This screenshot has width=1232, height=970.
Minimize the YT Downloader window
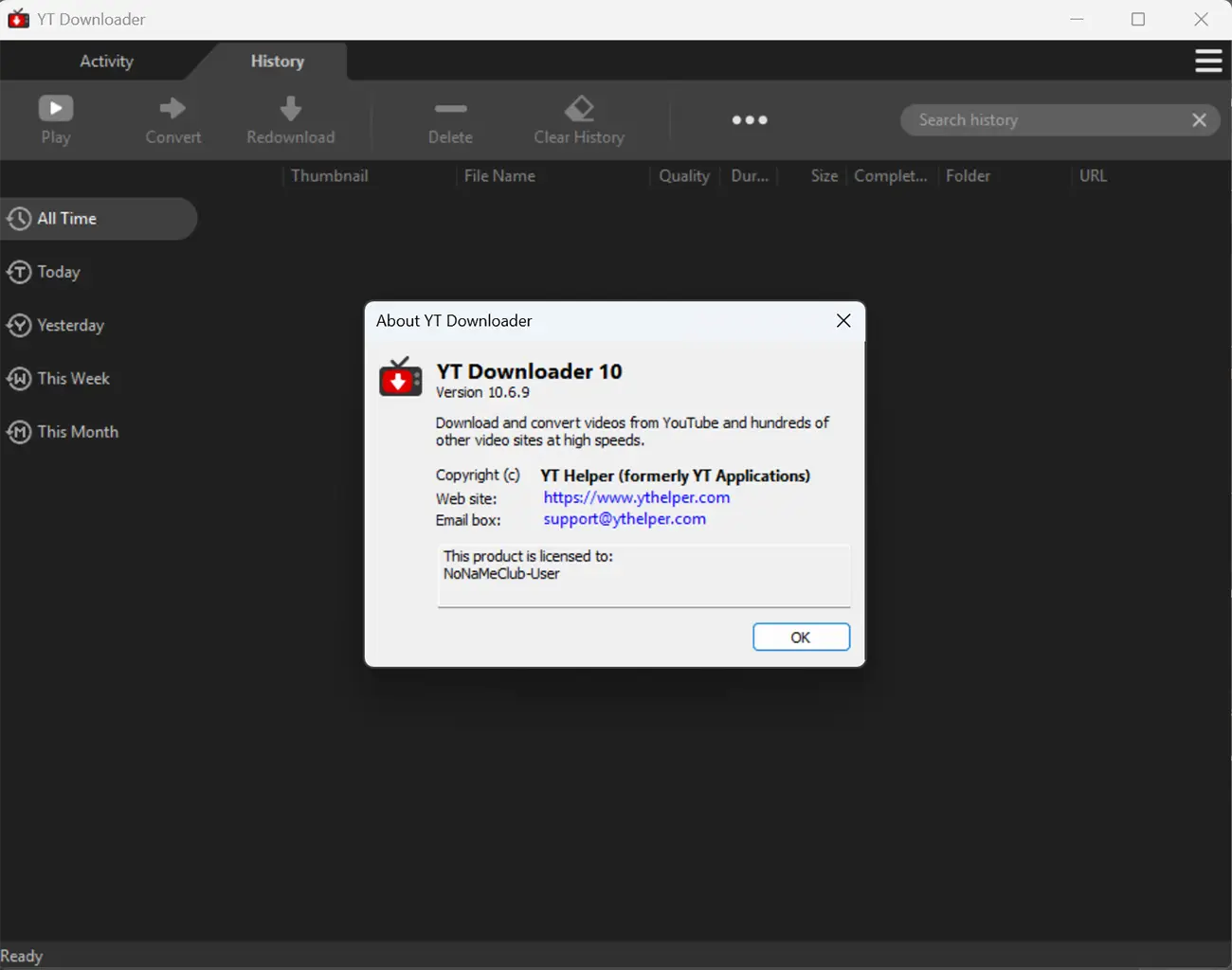pyautogui.click(x=1077, y=19)
